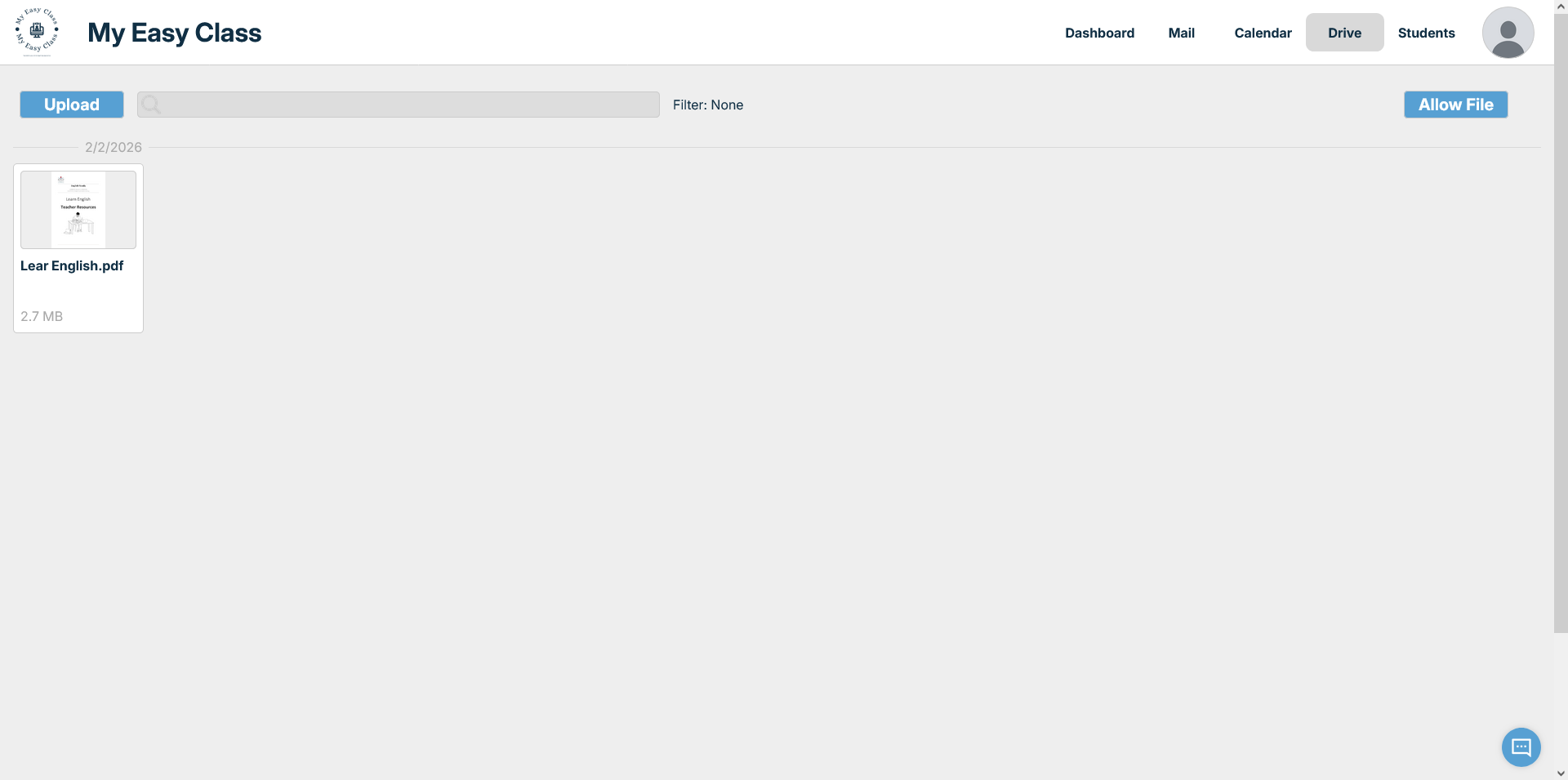Click inside the file search field
Image resolution: width=1568 pixels, height=780 pixels.
tap(408, 105)
